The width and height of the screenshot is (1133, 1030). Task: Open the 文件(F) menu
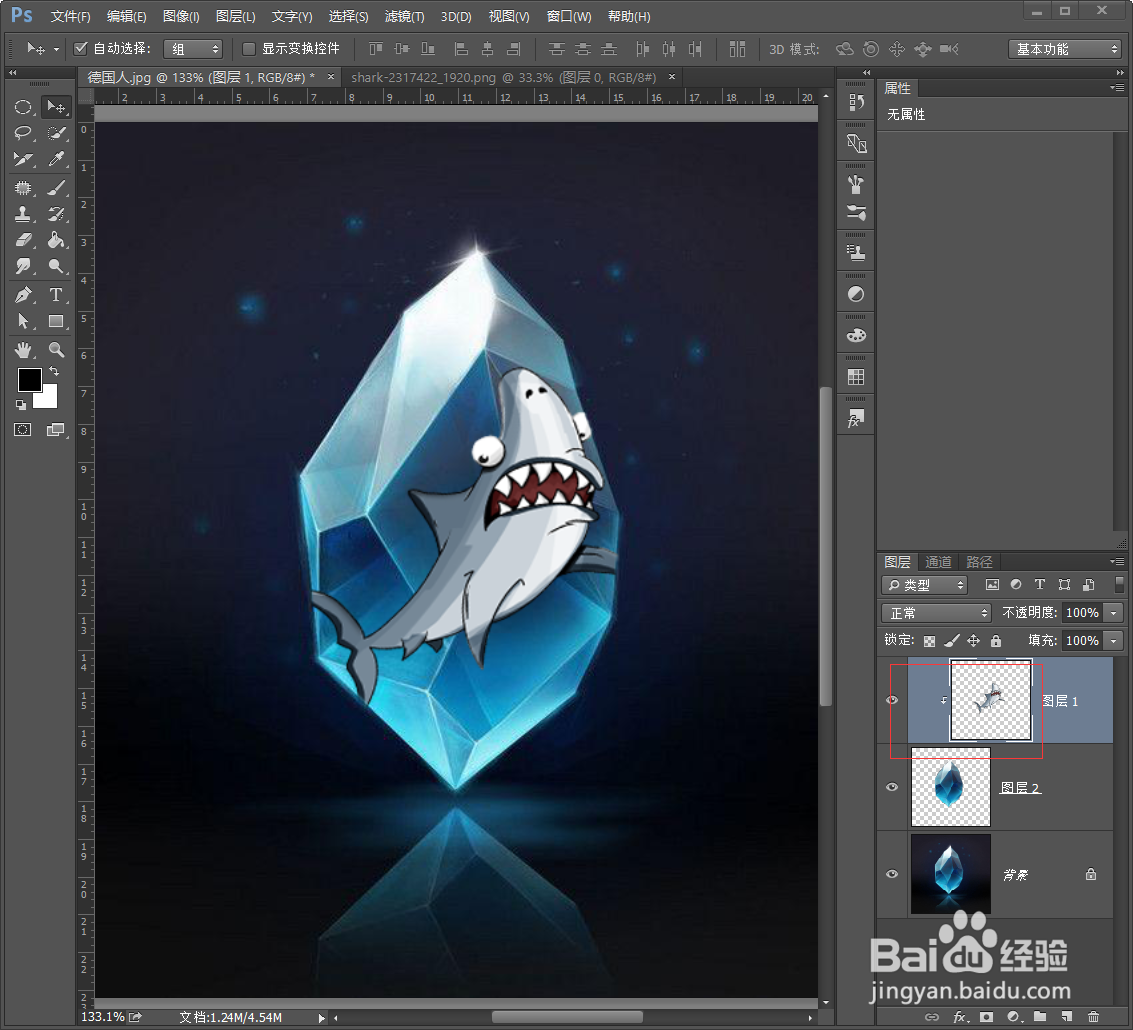click(70, 16)
